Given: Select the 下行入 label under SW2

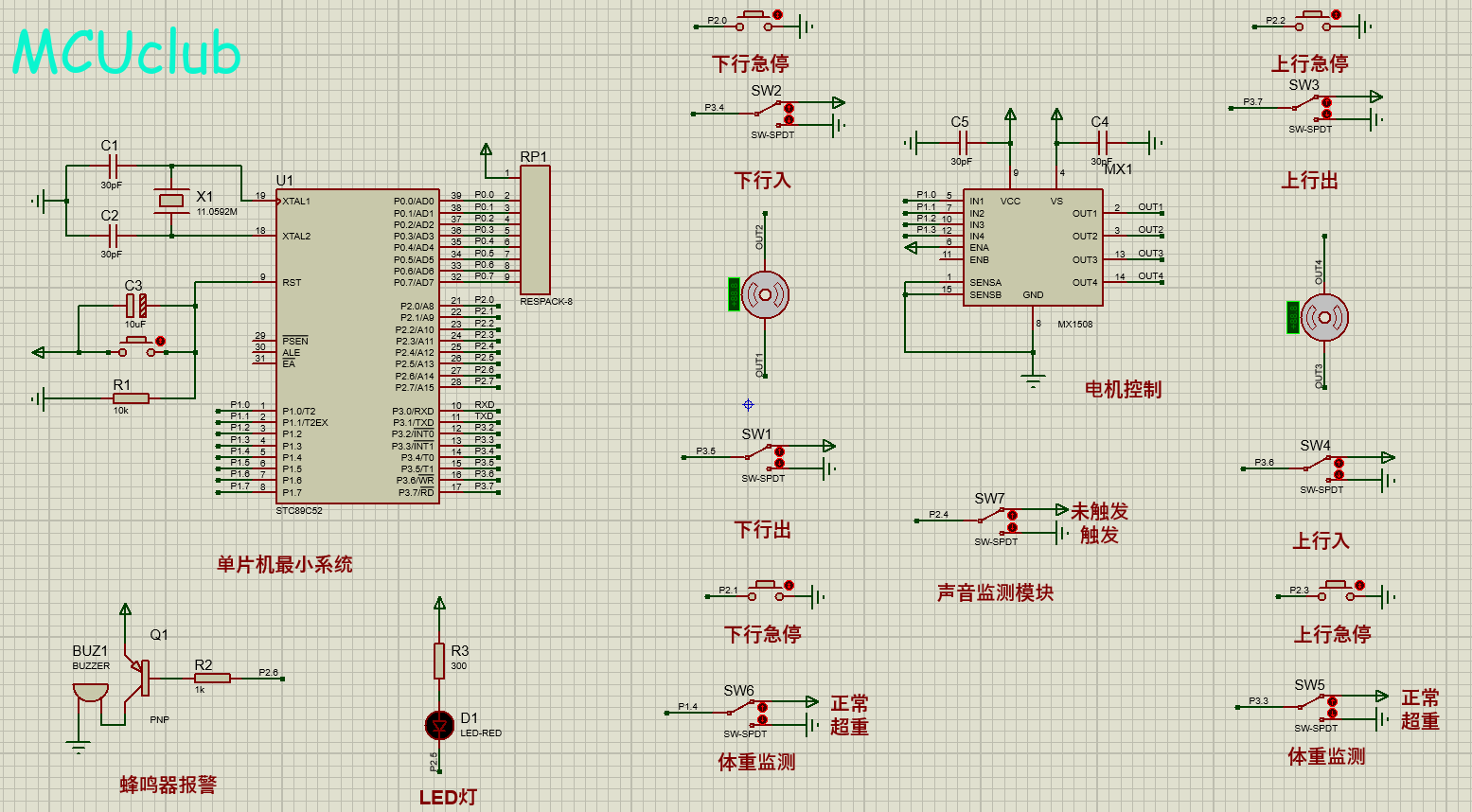Looking at the screenshot, I should [762, 180].
